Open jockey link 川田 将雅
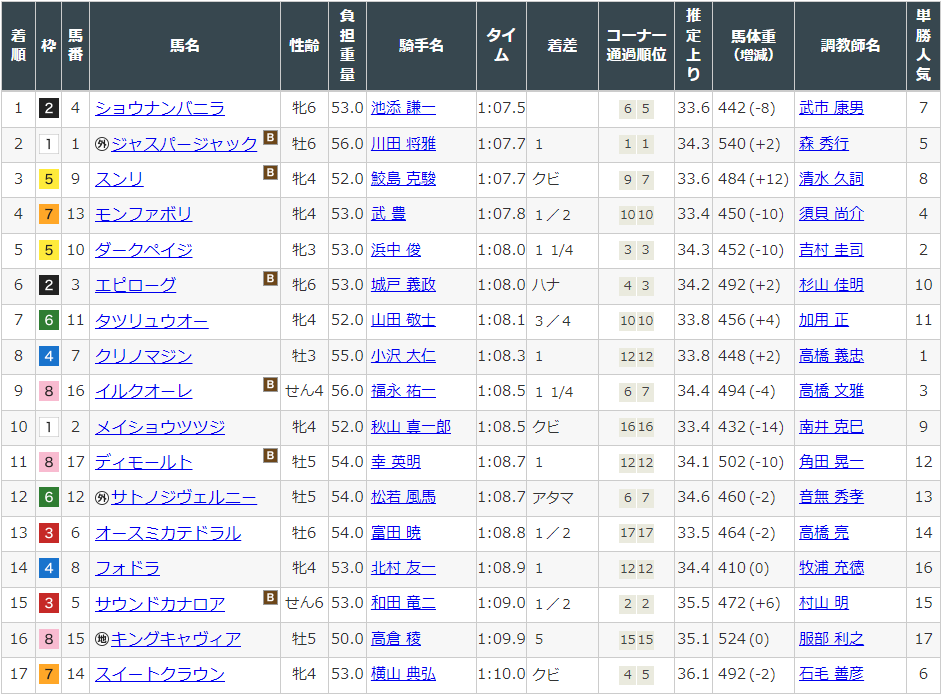943x695 pixels. click(x=404, y=144)
